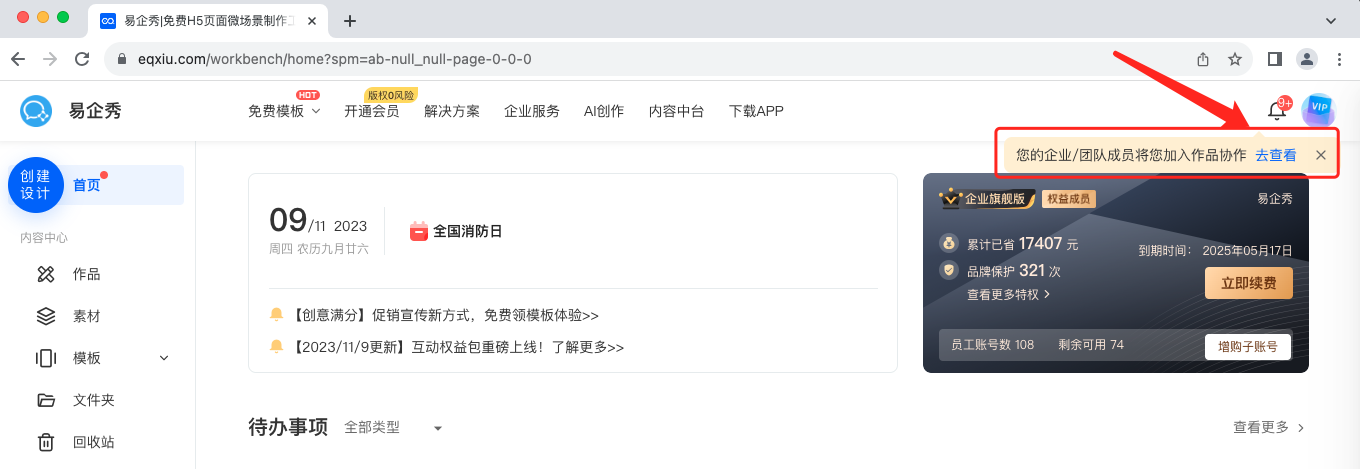This screenshot has width=1360, height=469.
Task: Click the Chrome share page icon
Action: [1203, 59]
